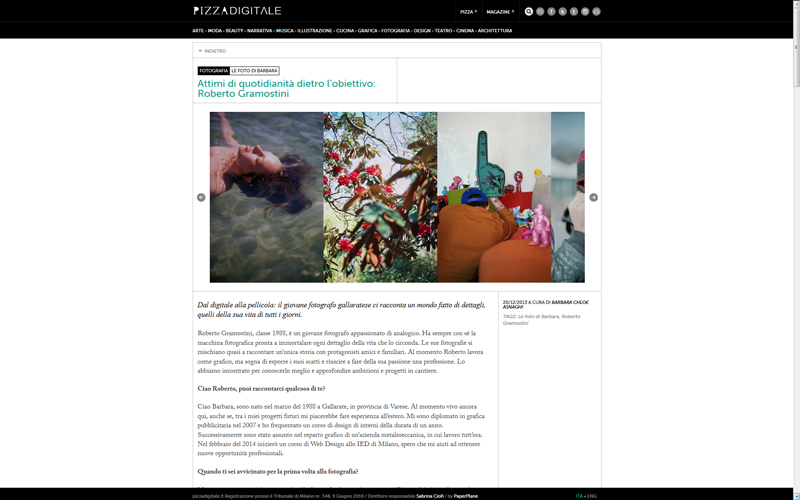Select the ARCHITETTURA category

(495, 31)
